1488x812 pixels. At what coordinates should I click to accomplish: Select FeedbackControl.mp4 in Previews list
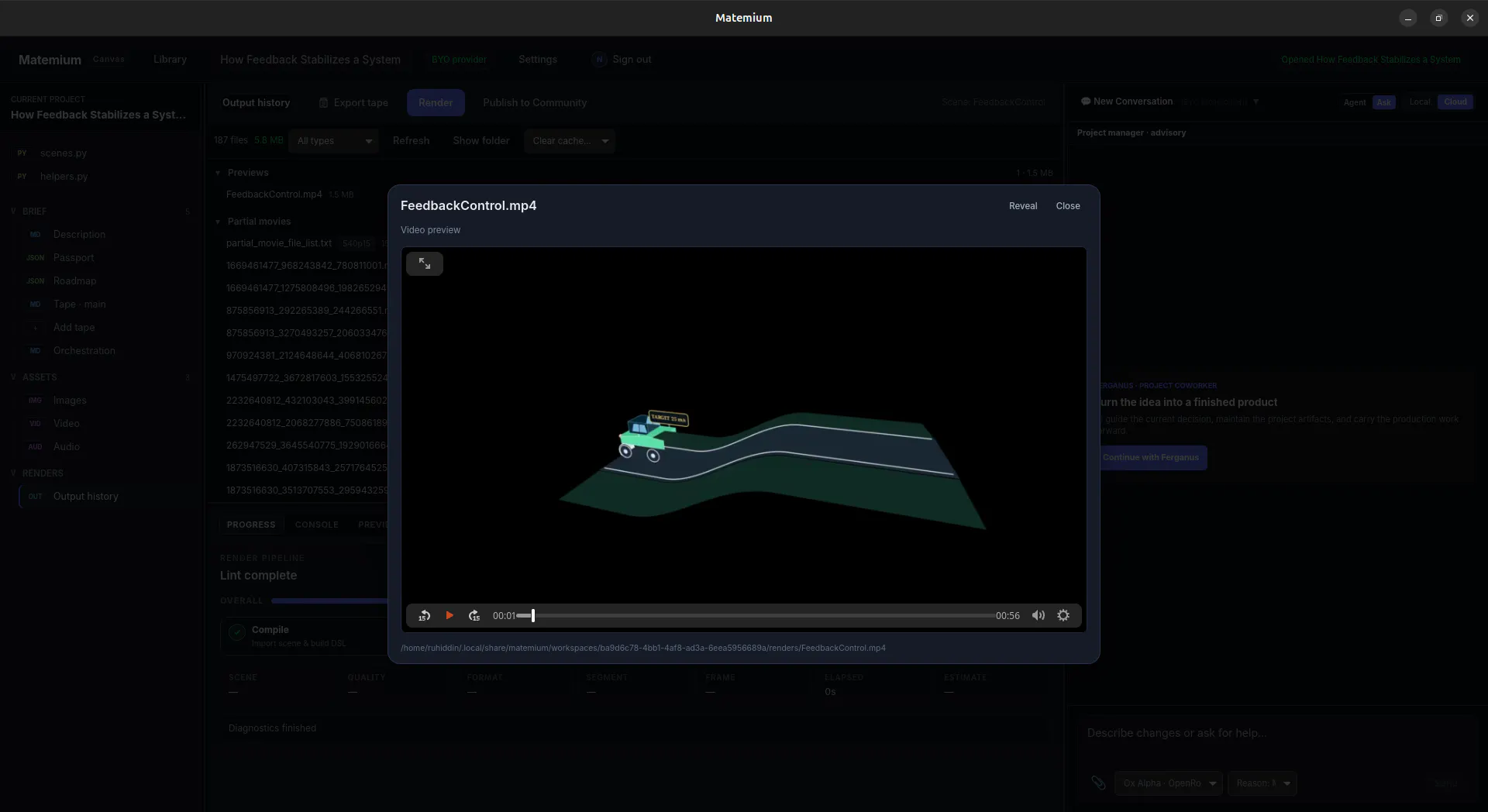click(x=274, y=194)
